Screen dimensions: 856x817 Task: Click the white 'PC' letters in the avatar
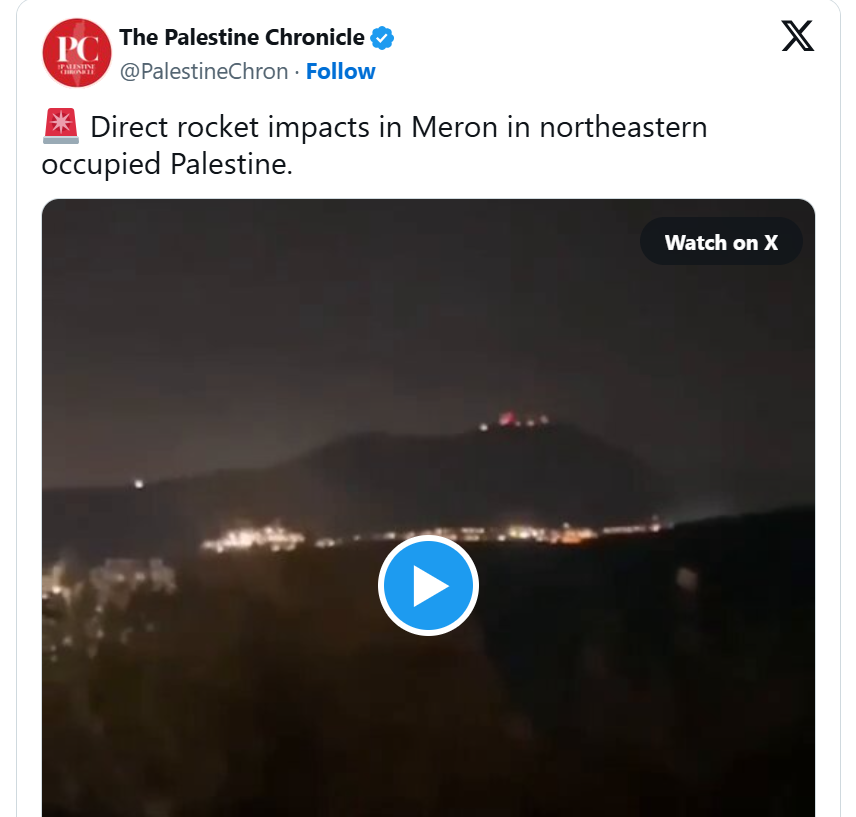click(x=78, y=48)
